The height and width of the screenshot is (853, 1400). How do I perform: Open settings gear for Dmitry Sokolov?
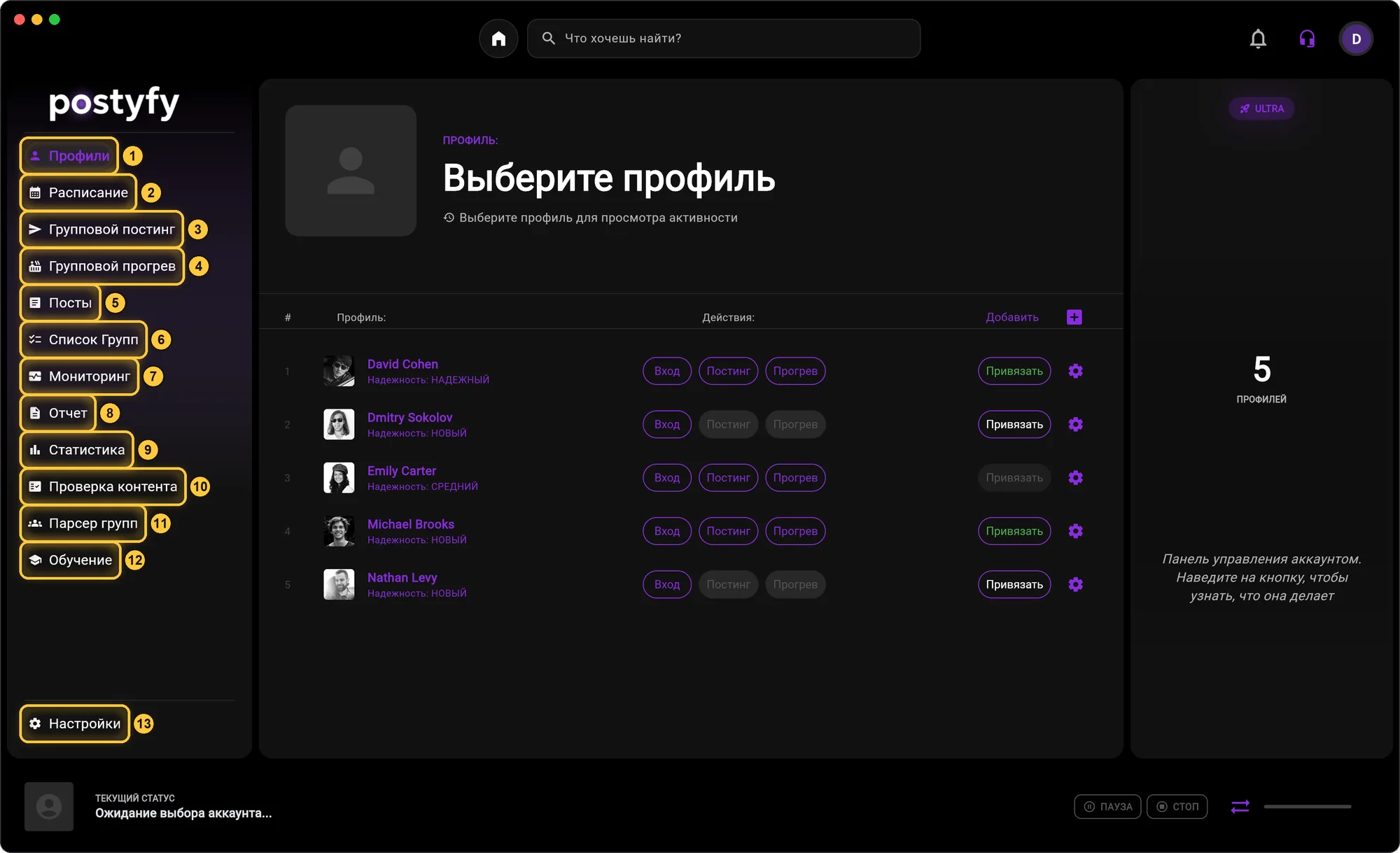click(1076, 424)
